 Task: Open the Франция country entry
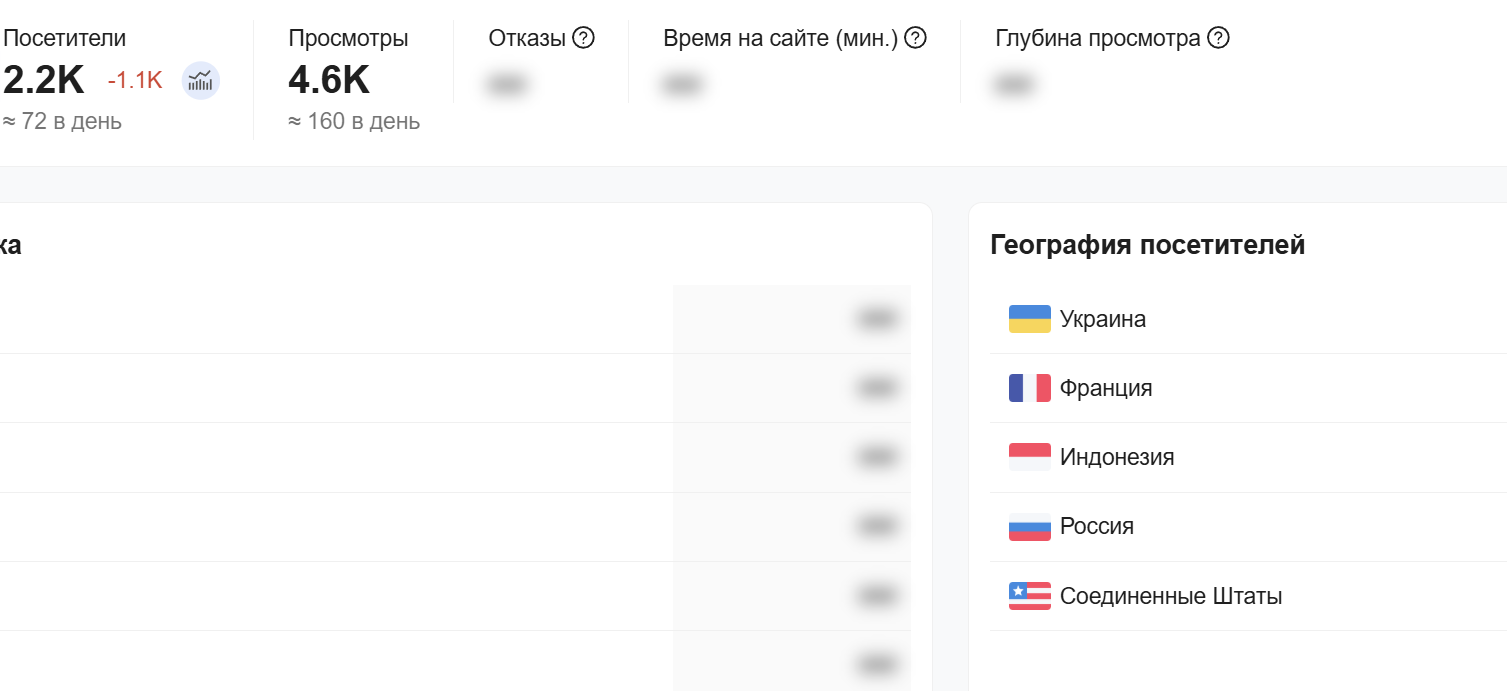click(x=1107, y=387)
